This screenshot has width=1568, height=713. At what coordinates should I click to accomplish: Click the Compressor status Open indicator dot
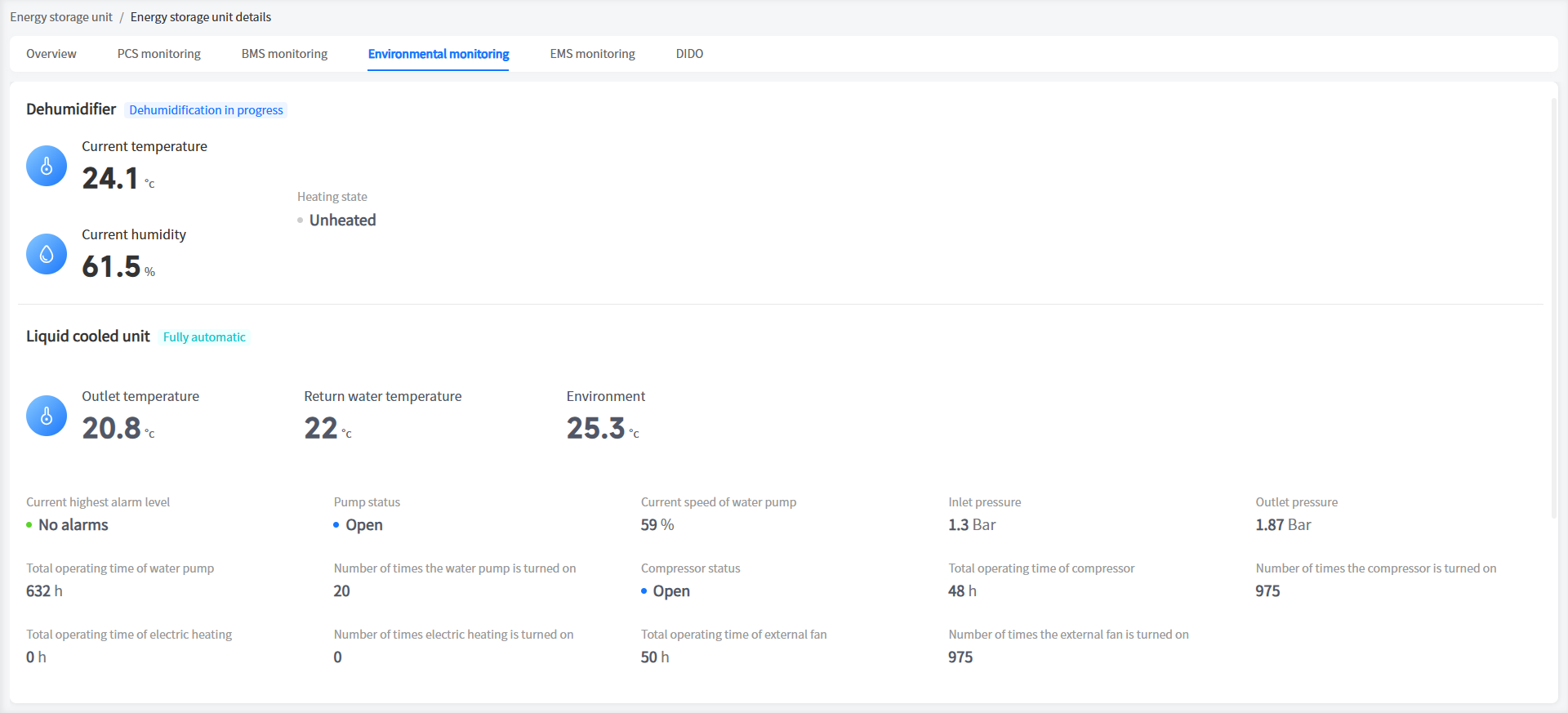click(644, 591)
